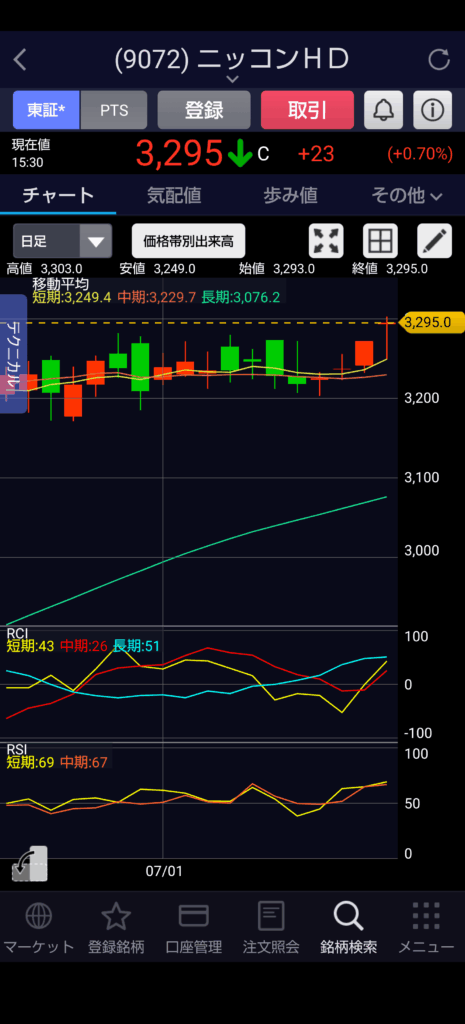Open the 登録銘柄 star tab

tap(116, 928)
